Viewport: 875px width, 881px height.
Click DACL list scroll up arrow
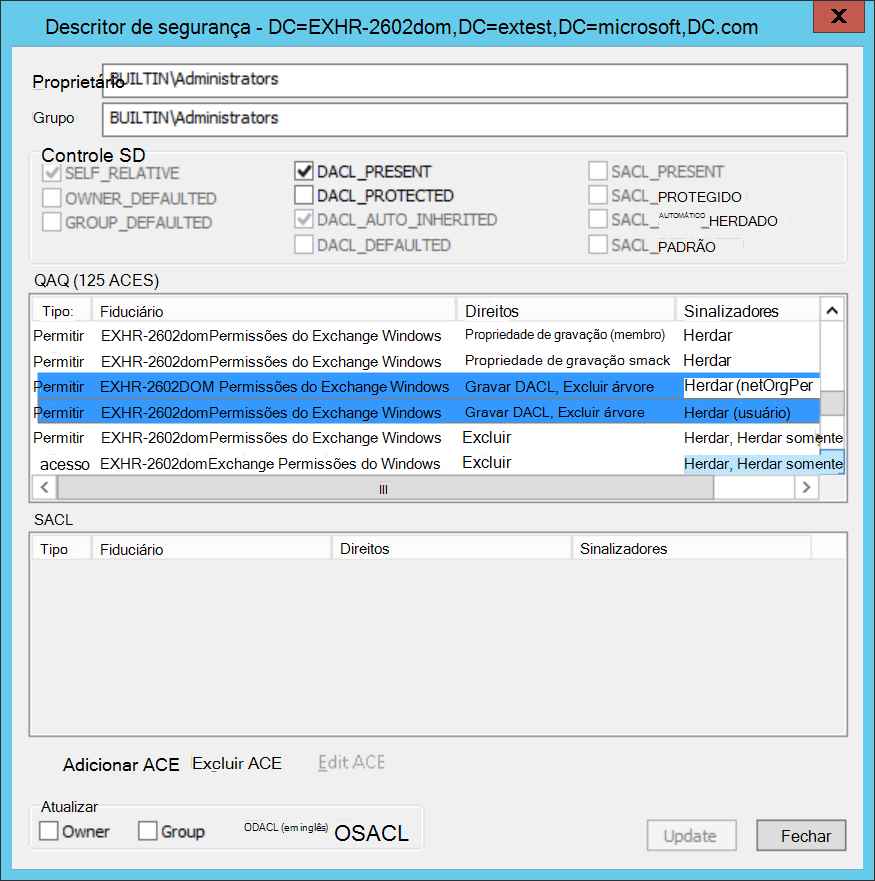[x=832, y=310]
